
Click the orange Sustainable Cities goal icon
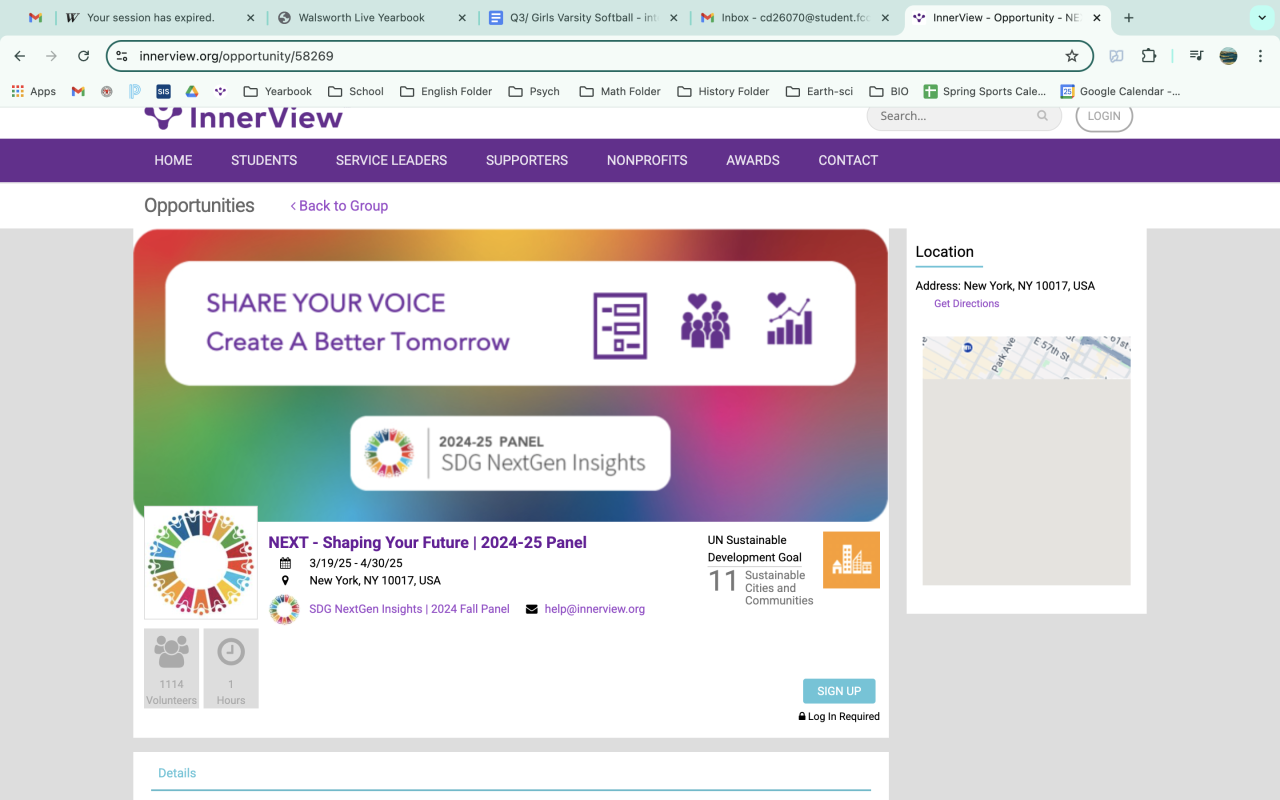point(851,560)
